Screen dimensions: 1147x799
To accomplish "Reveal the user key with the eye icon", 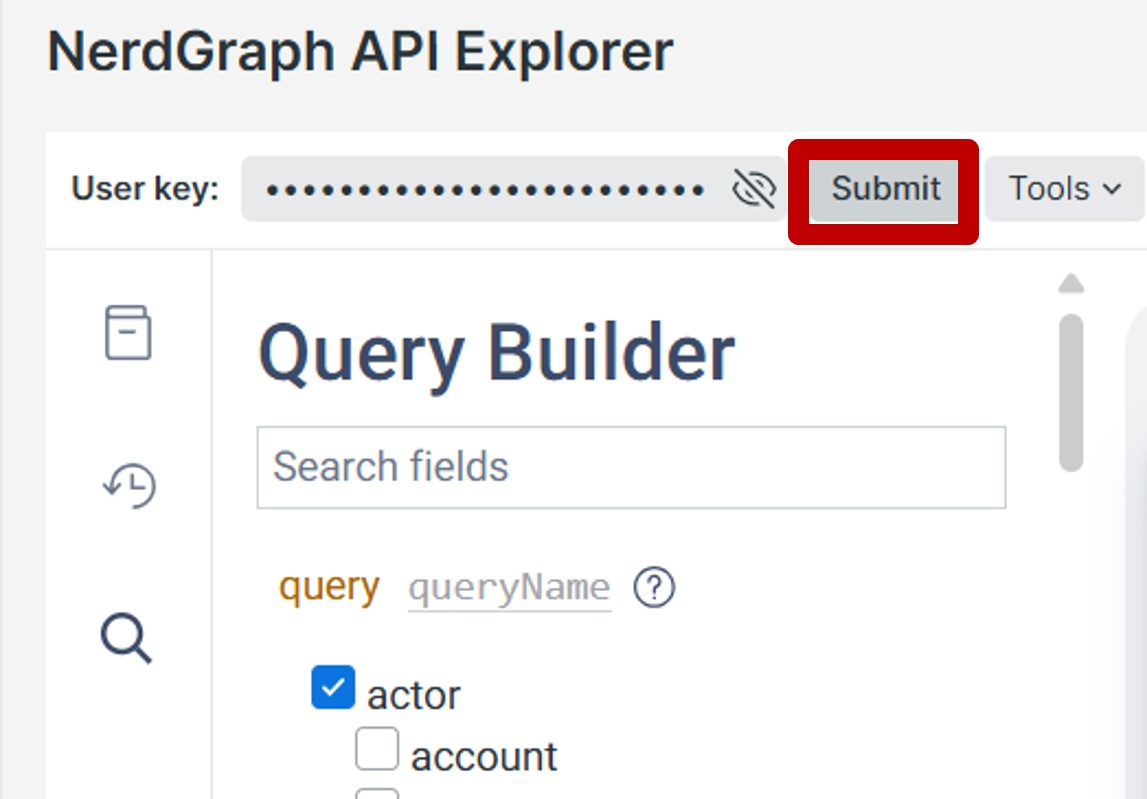I will [754, 188].
